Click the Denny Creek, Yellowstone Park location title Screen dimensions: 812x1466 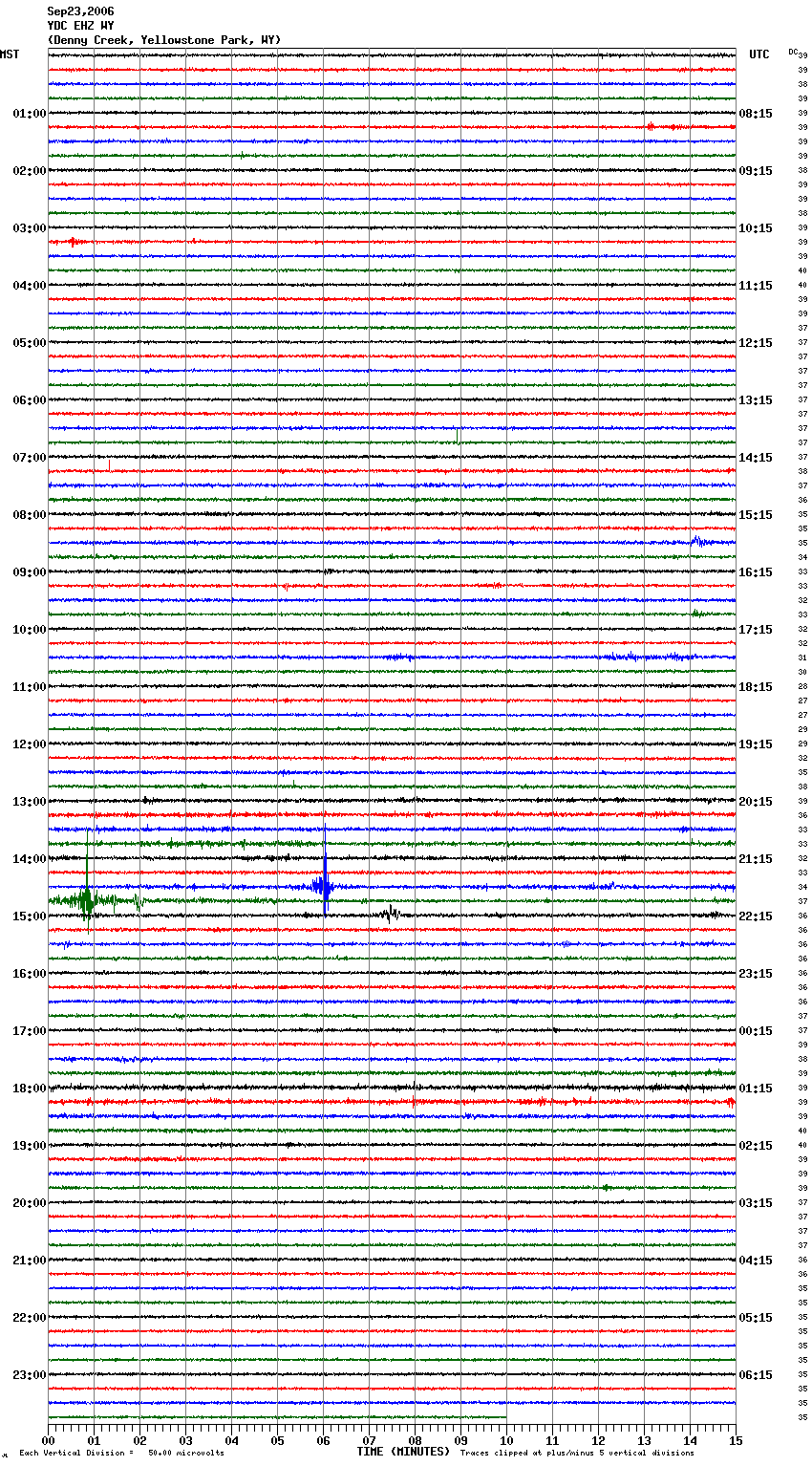164,40
